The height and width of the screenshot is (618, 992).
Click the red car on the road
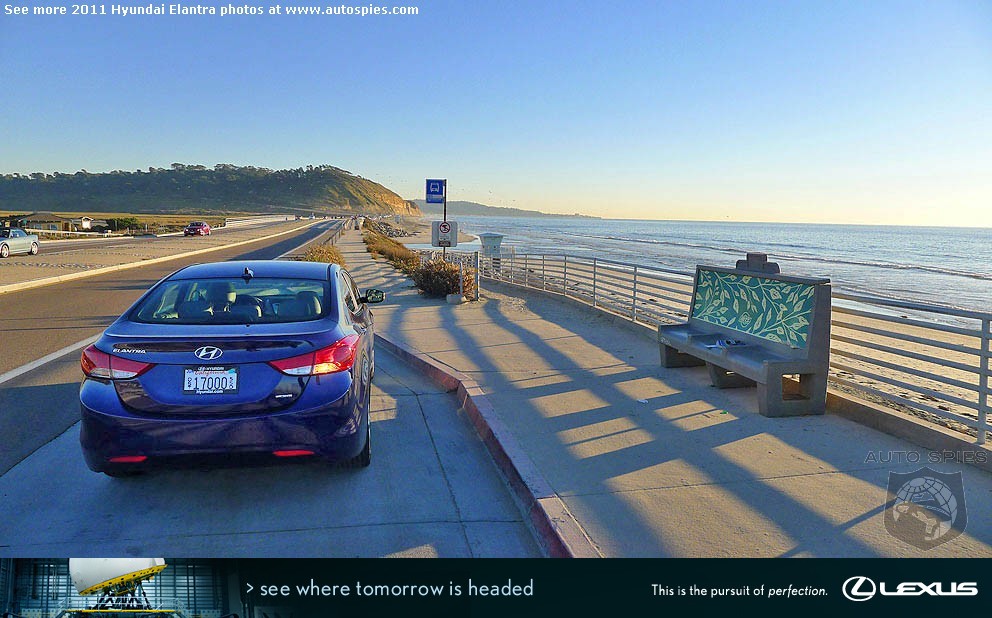[197, 228]
